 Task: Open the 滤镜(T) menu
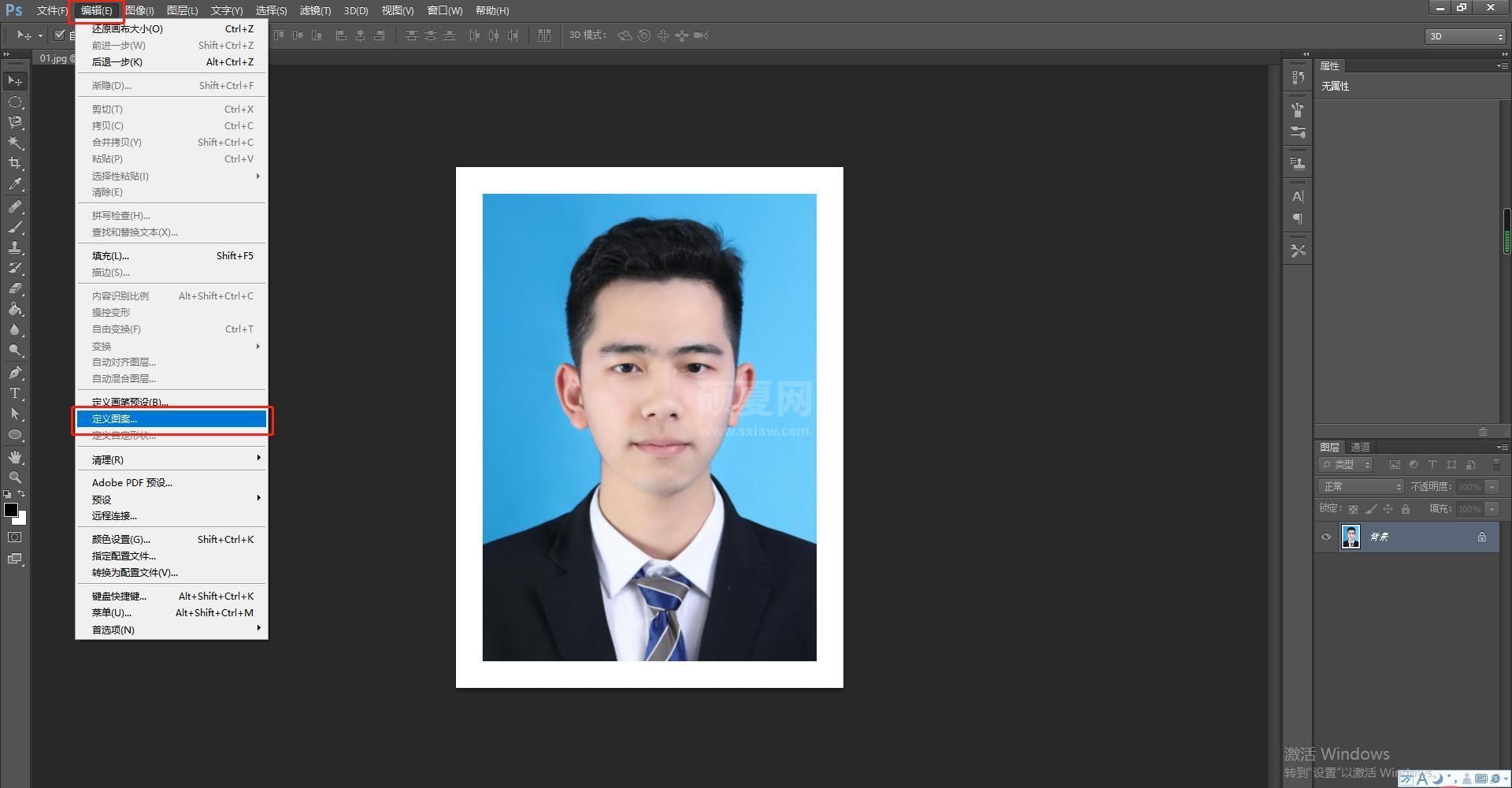[315, 10]
